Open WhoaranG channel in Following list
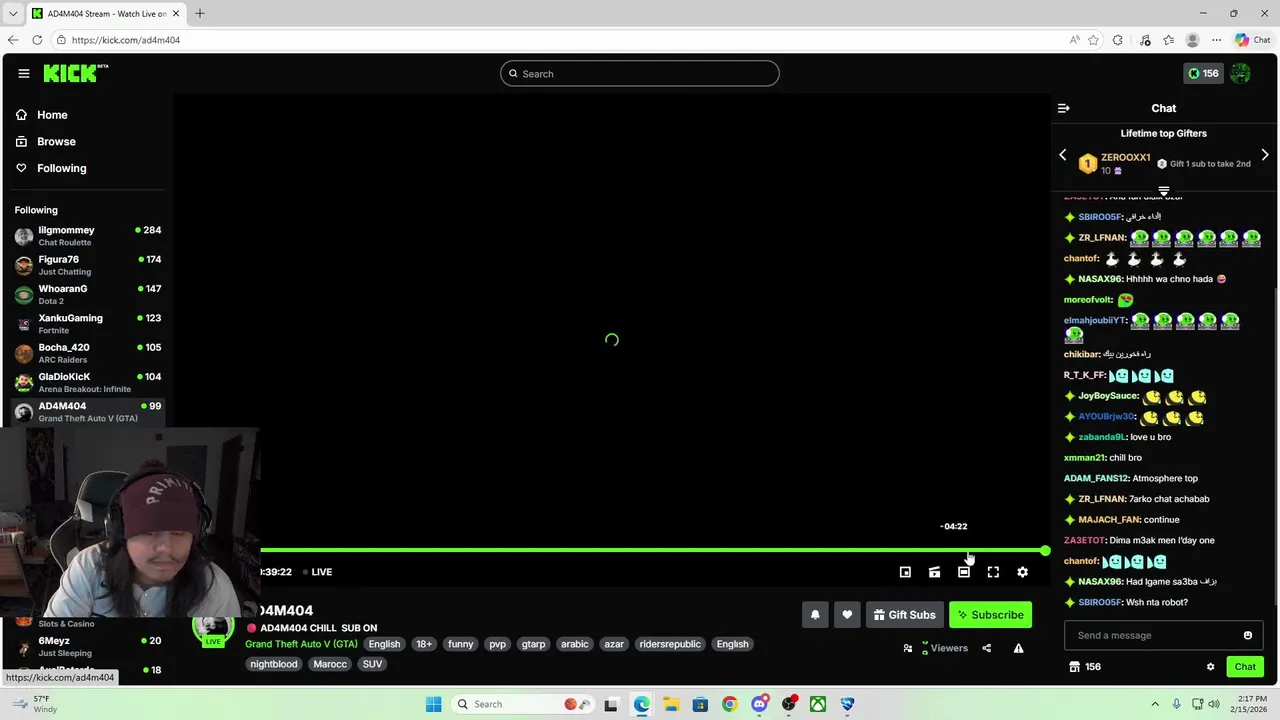Screen dimensions: 1280x720 88,294
